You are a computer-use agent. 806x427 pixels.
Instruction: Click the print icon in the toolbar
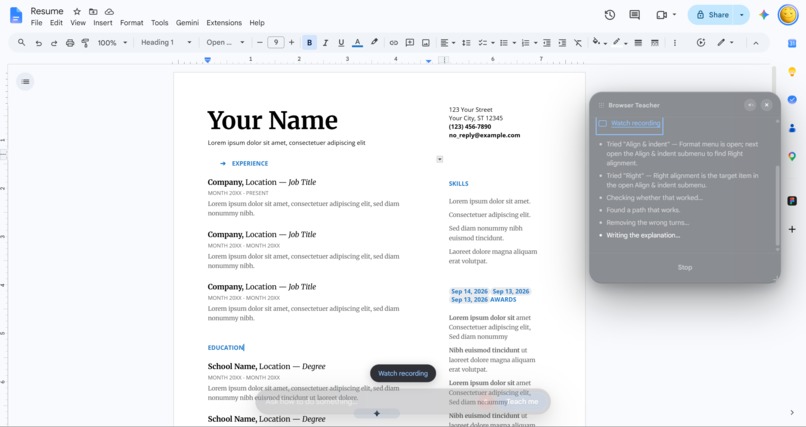(70, 43)
